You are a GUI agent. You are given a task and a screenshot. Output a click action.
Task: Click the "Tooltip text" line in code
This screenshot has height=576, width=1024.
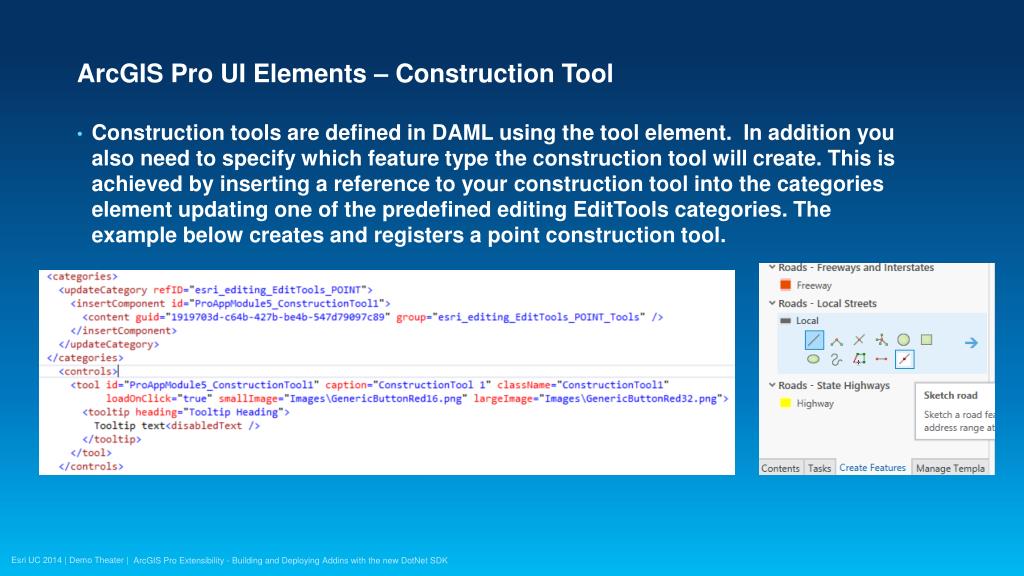pos(177,426)
